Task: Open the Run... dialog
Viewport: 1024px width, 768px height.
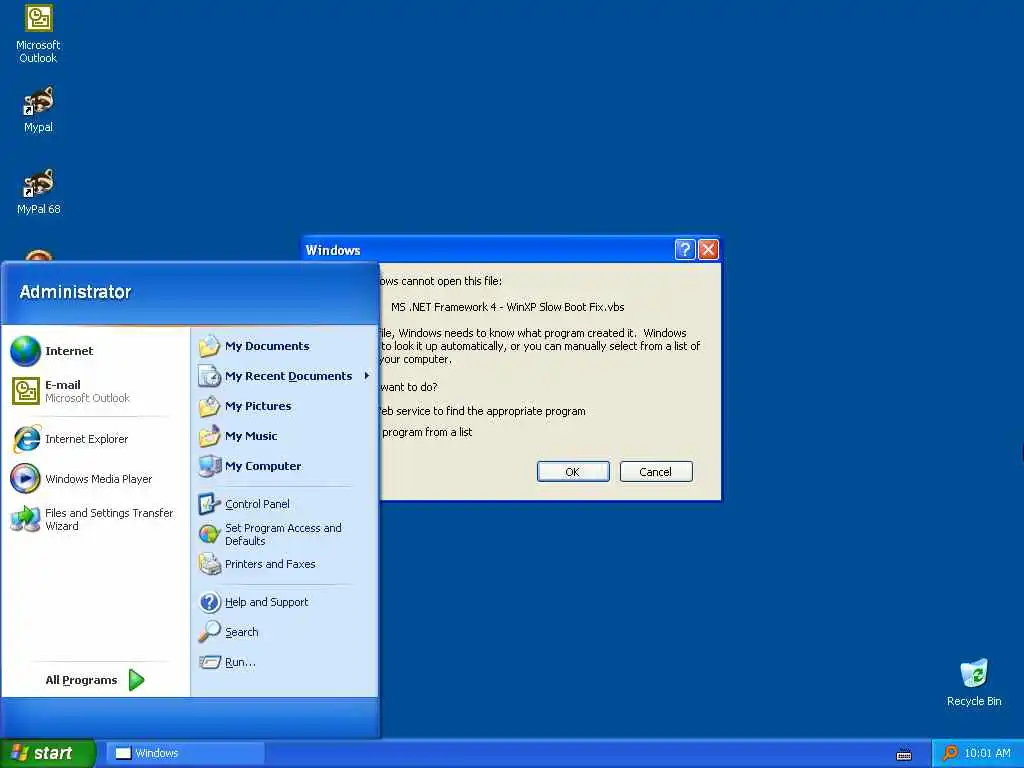Action: tap(284, 662)
